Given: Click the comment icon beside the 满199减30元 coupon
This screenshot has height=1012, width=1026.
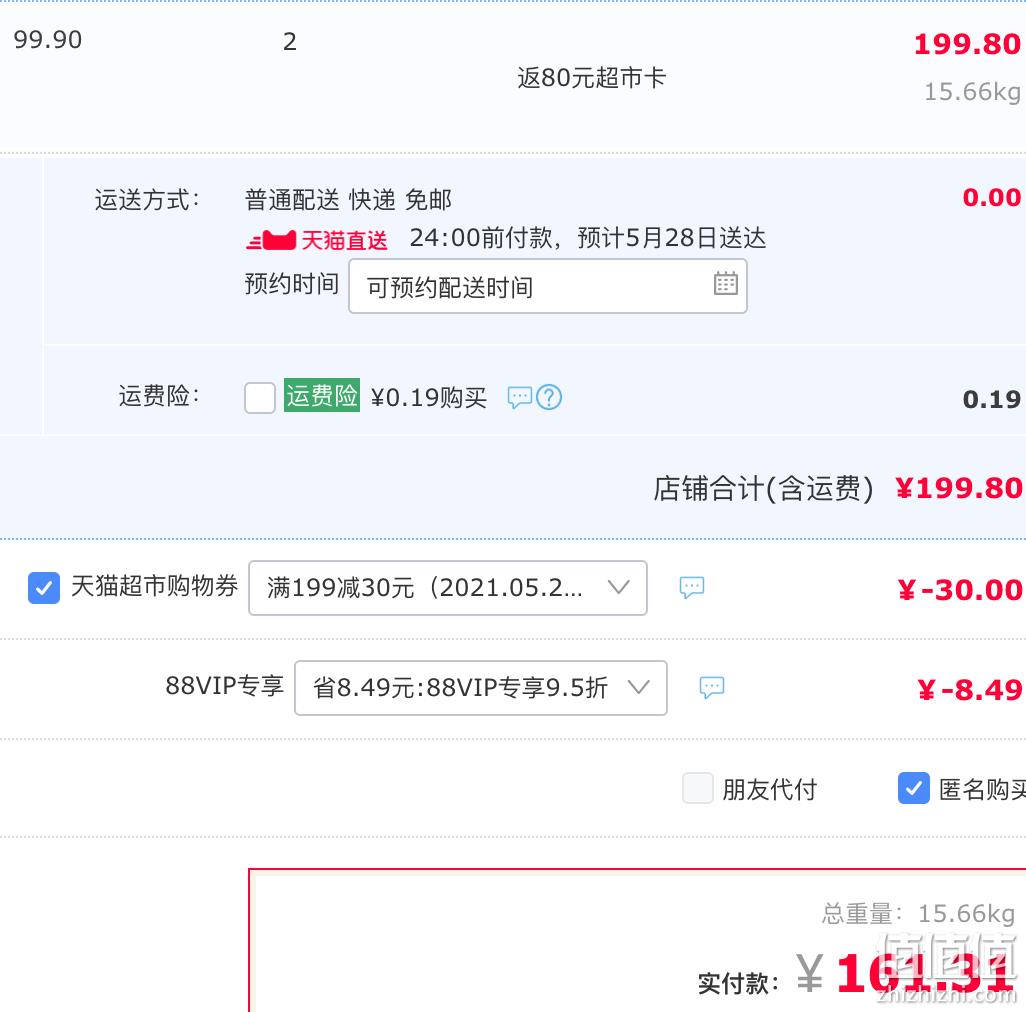Looking at the screenshot, I should [x=692, y=587].
